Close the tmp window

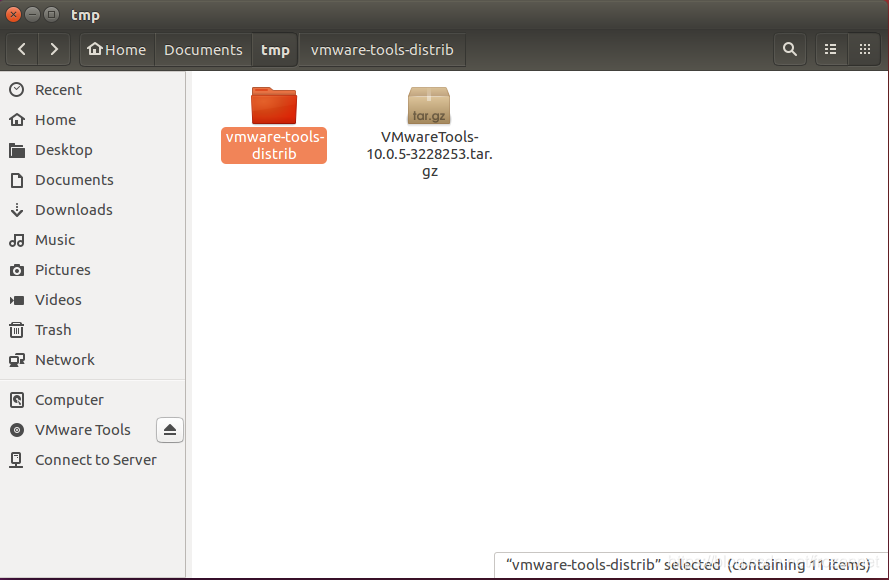pyautogui.click(x=14, y=14)
